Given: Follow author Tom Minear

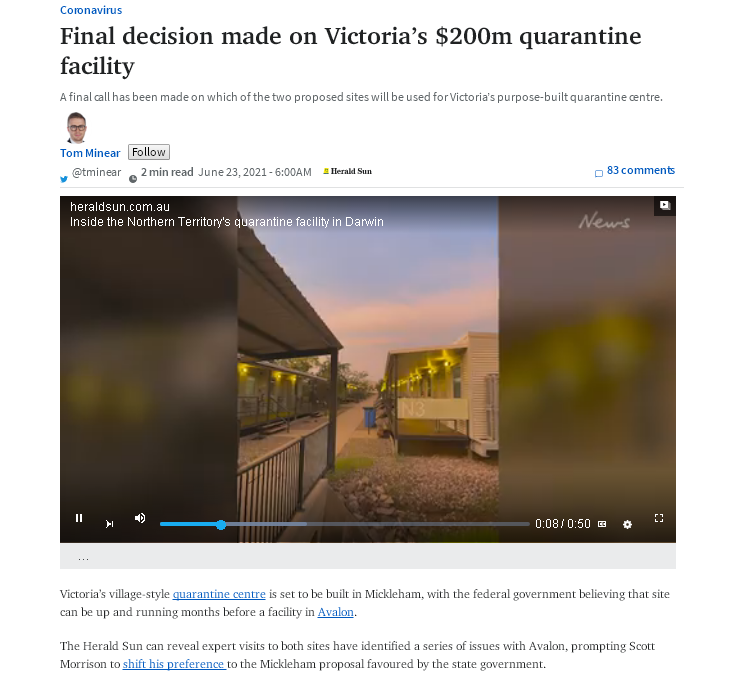Looking at the screenshot, I should pyautogui.click(x=149, y=152).
